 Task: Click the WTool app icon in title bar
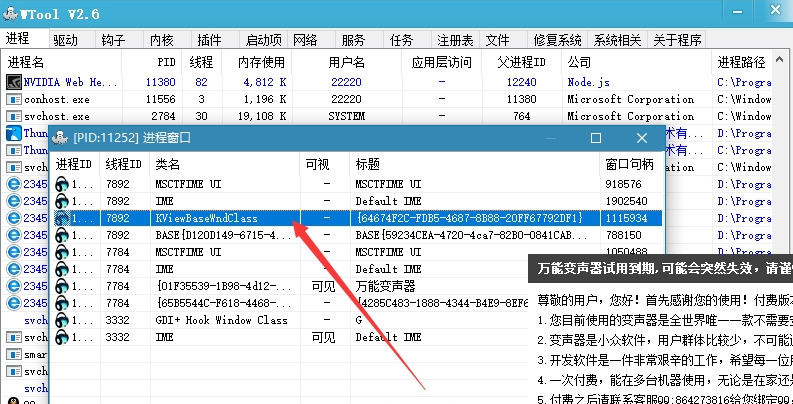tap(10, 14)
